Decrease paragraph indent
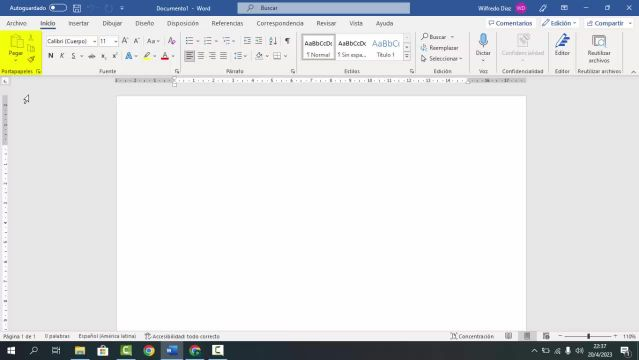This screenshot has width=639, height=360. (247, 40)
